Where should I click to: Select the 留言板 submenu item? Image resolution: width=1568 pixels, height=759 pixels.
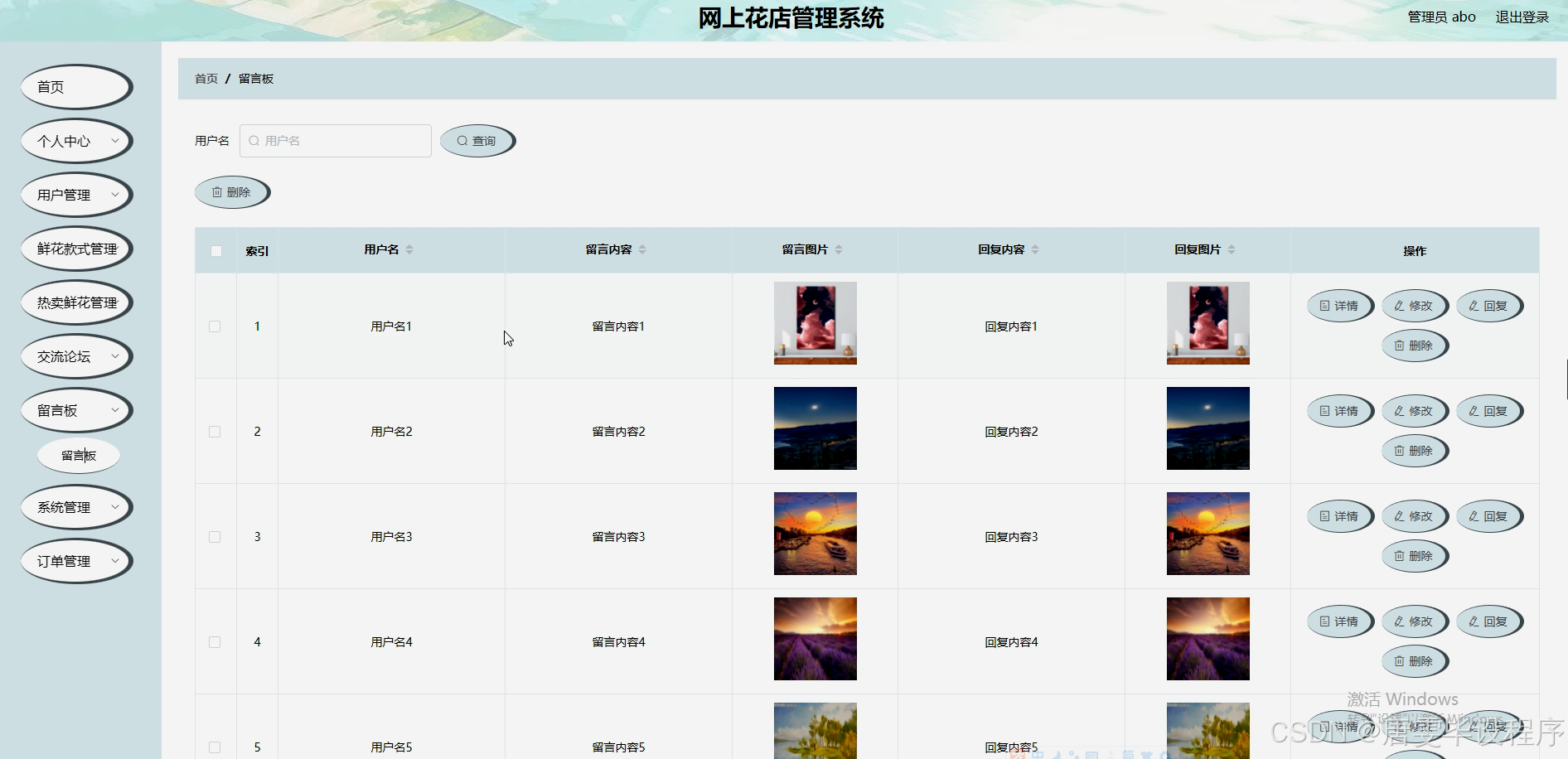coord(79,456)
